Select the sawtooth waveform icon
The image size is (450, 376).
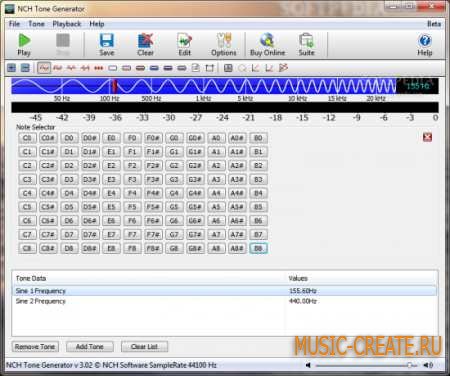tap(85, 68)
